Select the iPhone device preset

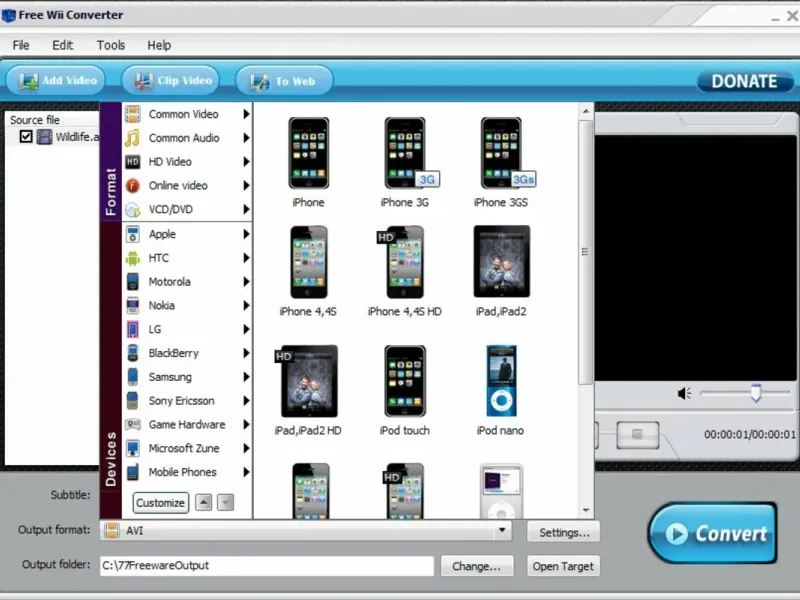pos(308,153)
